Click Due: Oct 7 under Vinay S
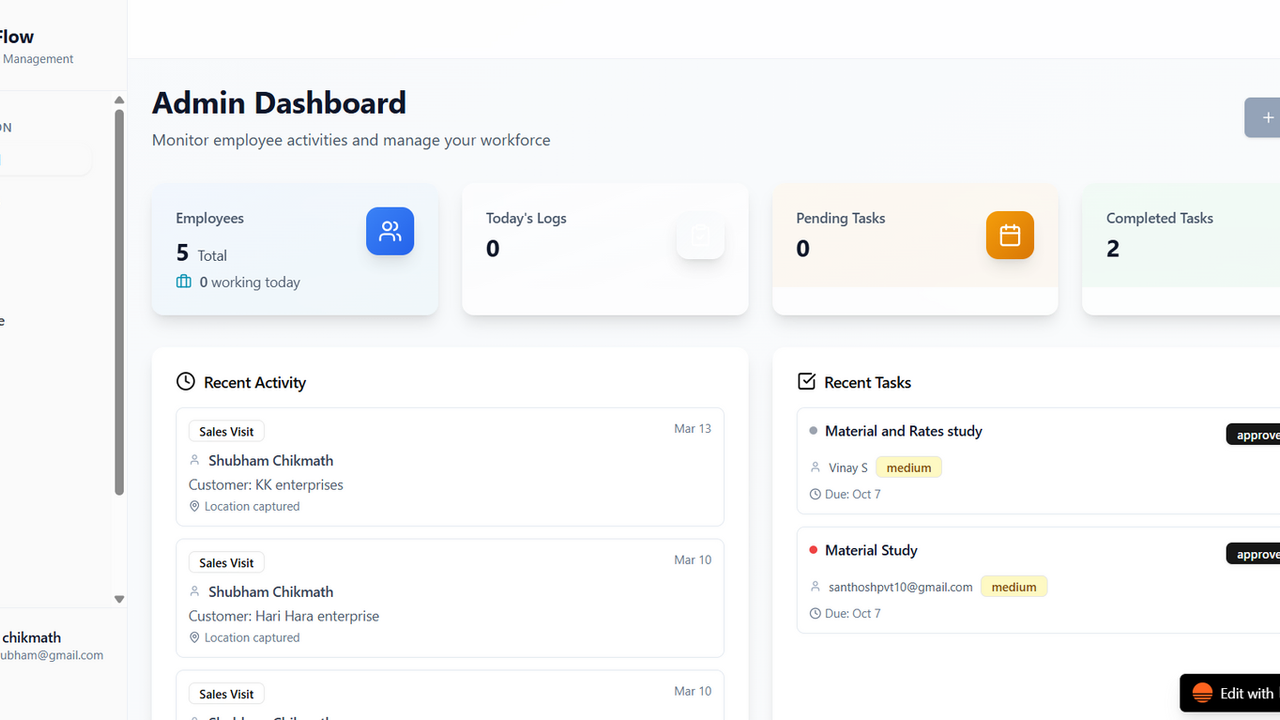1280x720 pixels. coord(853,494)
